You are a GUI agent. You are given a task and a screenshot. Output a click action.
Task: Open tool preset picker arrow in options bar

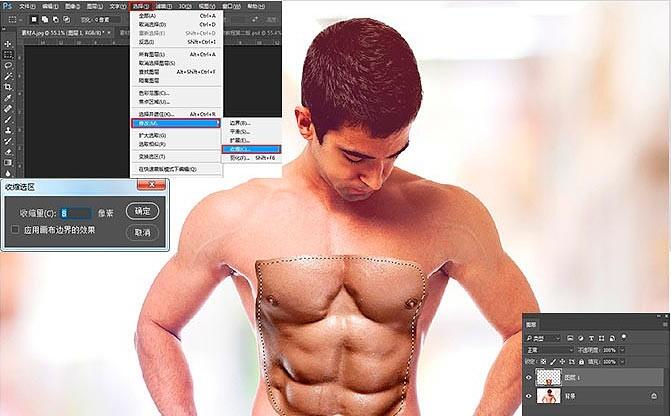20,19
